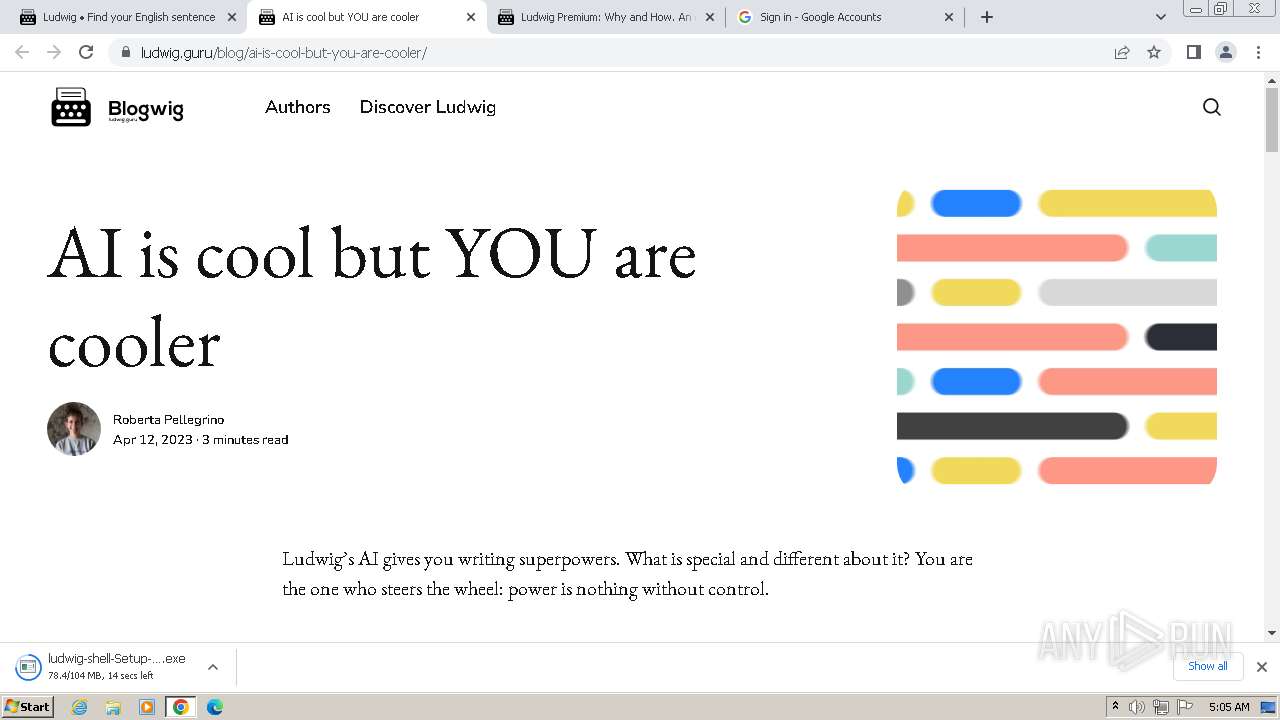The image size is (1280, 720).
Task: Open Chrome taskbar icon
Action: click(x=180, y=707)
